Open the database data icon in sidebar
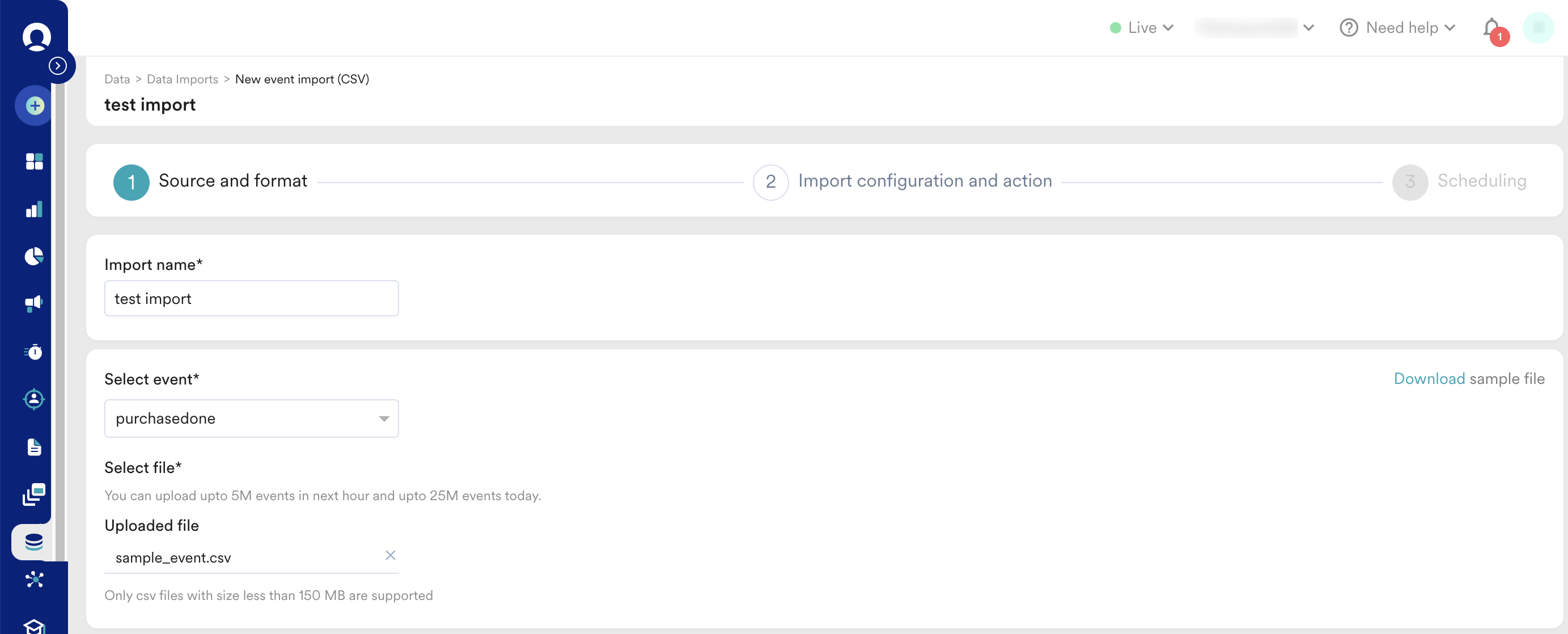This screenshot has height=634, width=1568. pos(34,542)
